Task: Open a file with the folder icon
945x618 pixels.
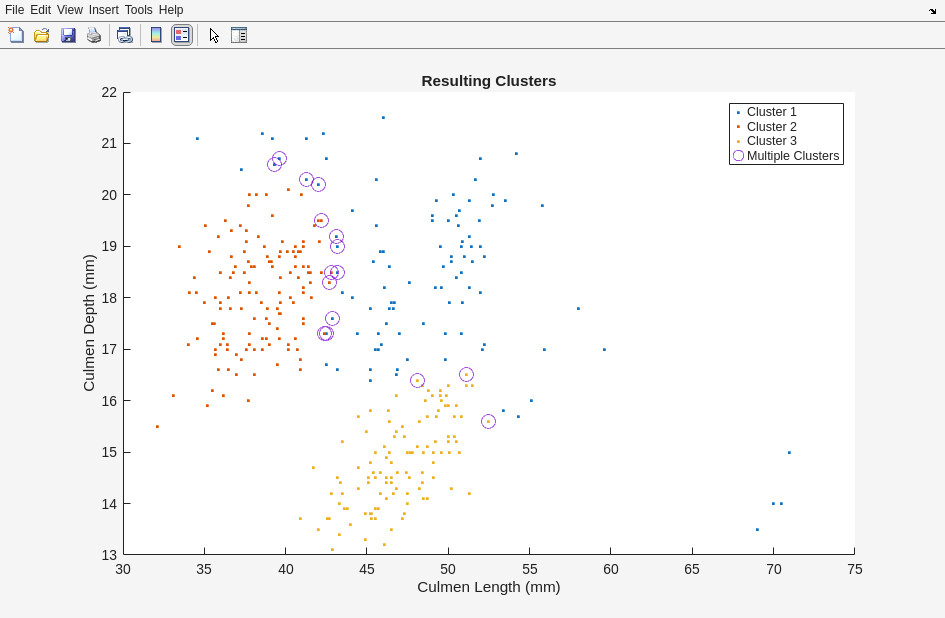Action: tap(42, 35)
